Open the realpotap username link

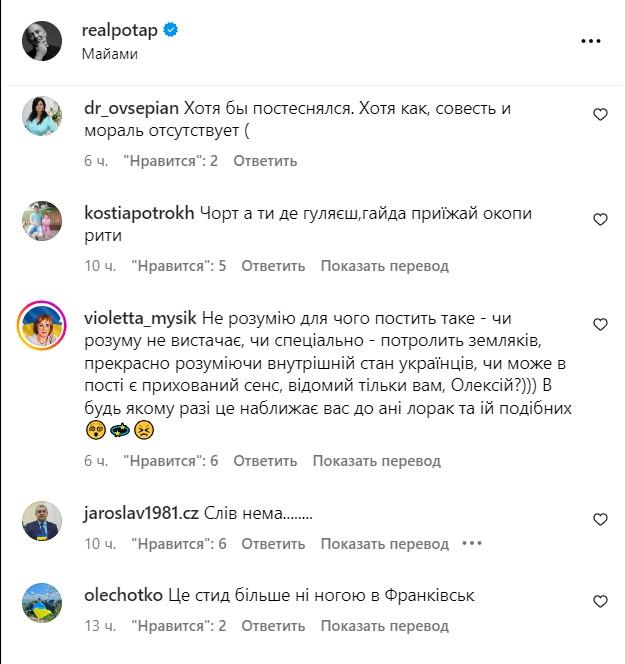pos(120,31)
